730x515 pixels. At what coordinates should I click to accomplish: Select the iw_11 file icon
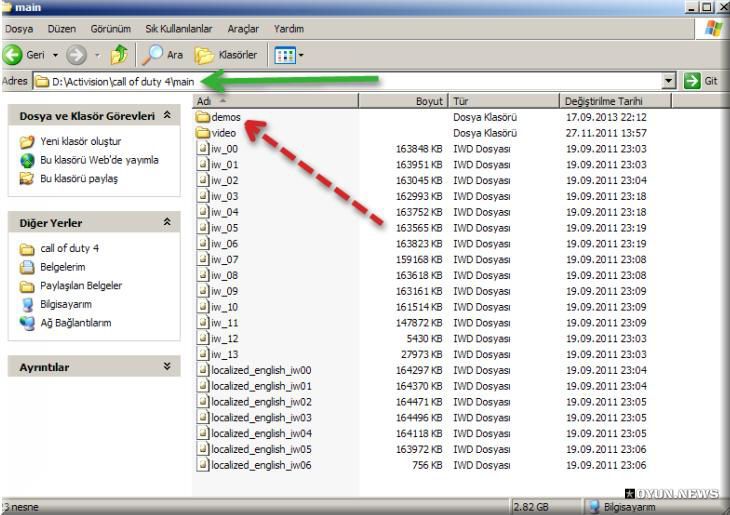pyautogui.click(x=203, y=323)
